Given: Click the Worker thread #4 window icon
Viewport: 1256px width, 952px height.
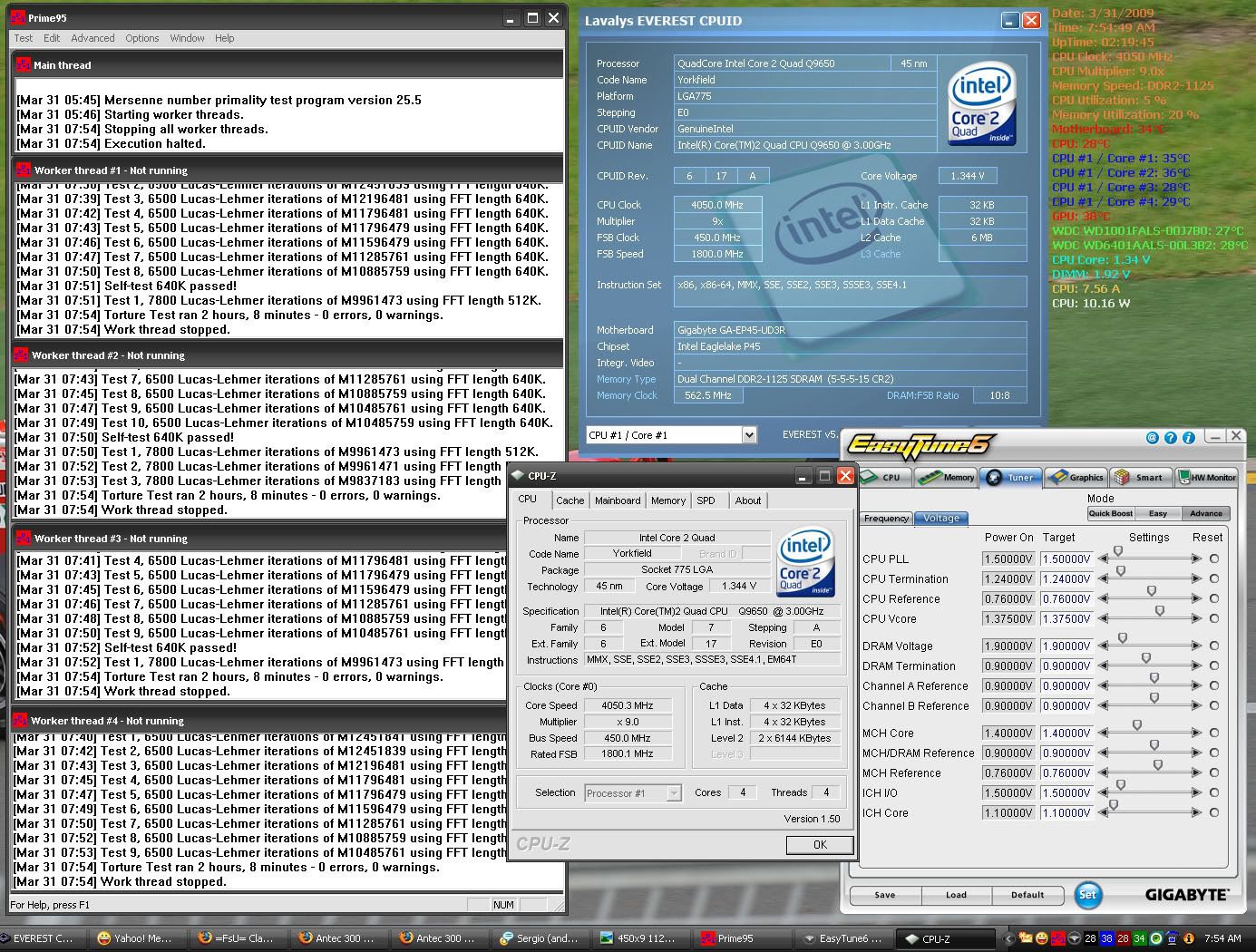Looking at the screenshot, I should [x=21, y=720].
